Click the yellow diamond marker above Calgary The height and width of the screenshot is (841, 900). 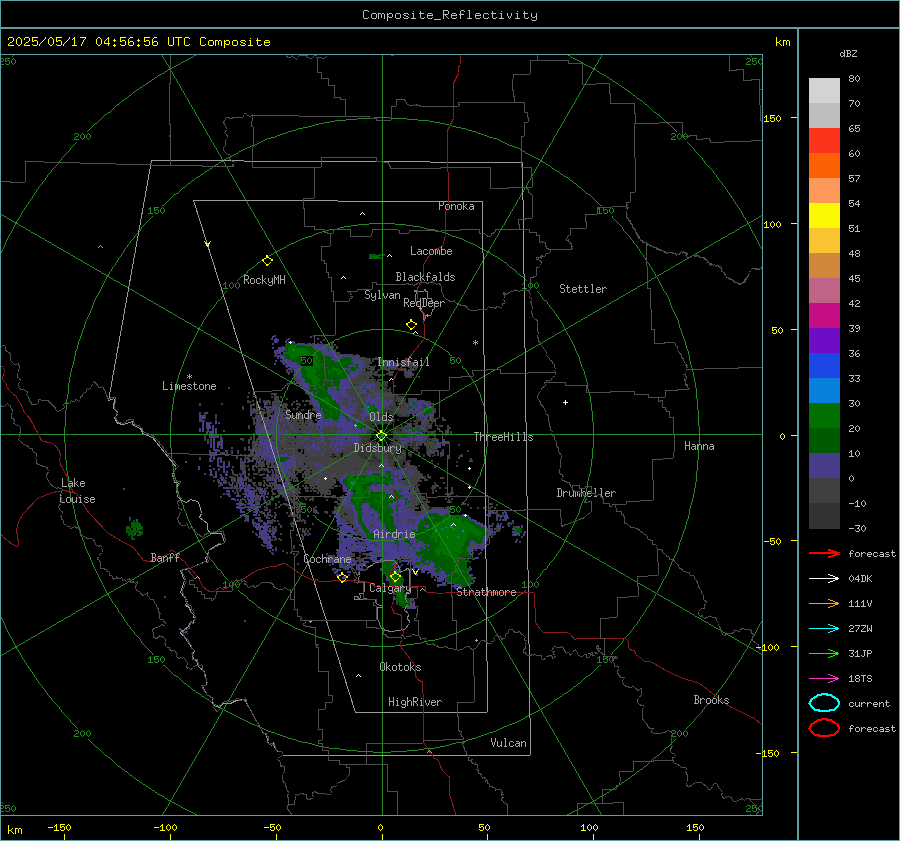point(395,576)
